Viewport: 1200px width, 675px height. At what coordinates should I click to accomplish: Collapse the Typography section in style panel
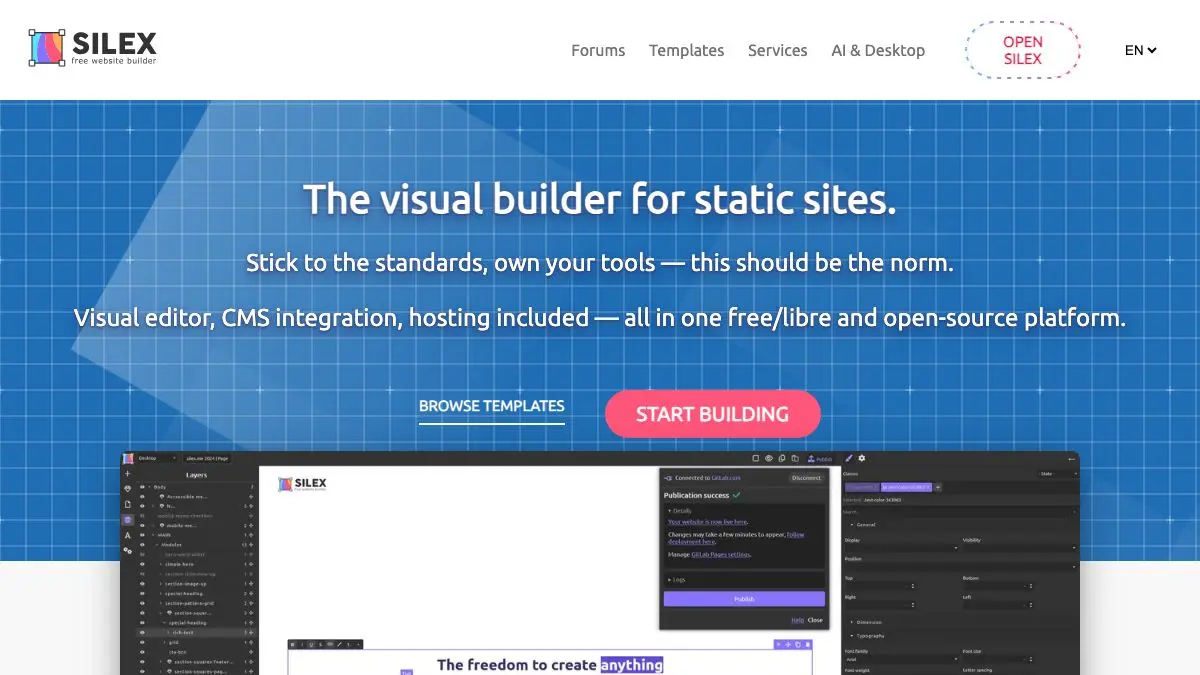tap(868, 635)
